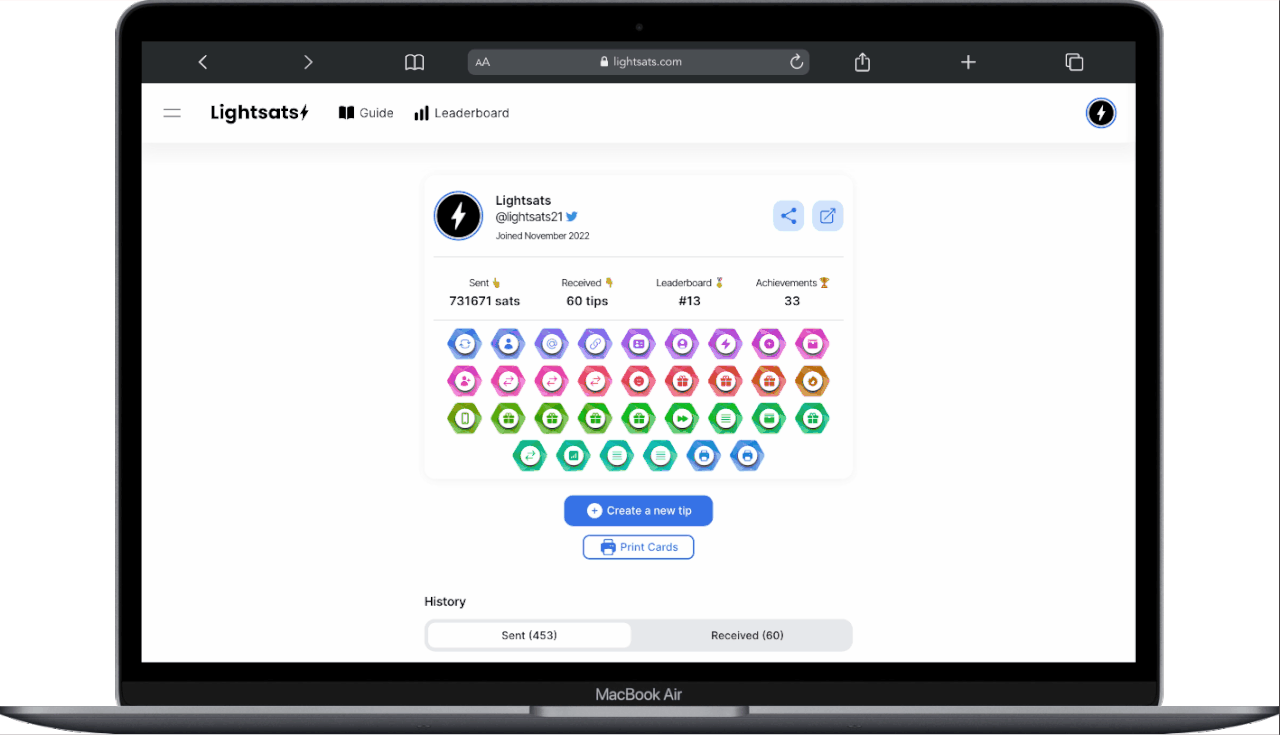Click the blue sync-arrows achievement badge
This screenshot has height=735, width=1280.
point(464,344)
